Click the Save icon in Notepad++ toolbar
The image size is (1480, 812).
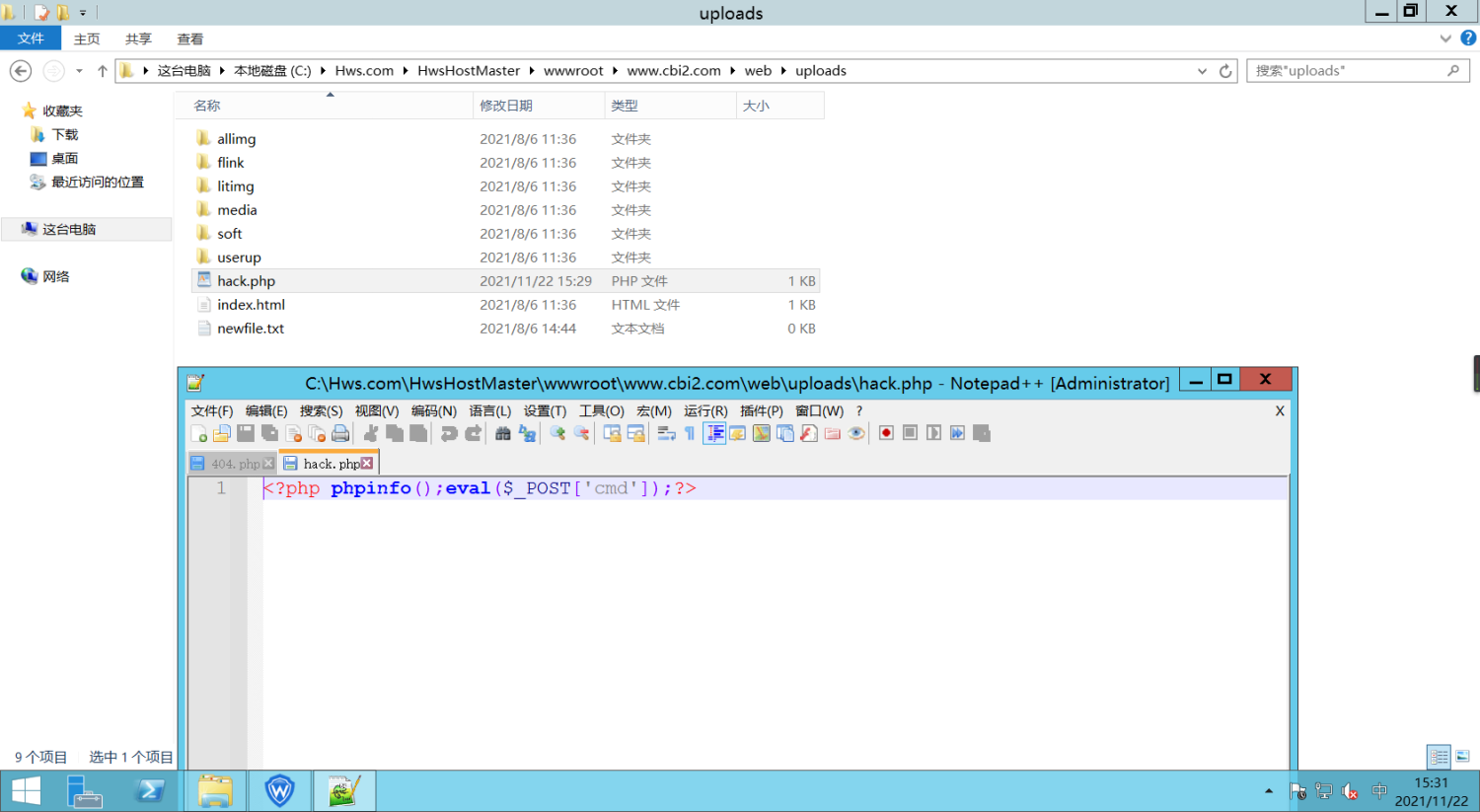[x=246, y=433]
